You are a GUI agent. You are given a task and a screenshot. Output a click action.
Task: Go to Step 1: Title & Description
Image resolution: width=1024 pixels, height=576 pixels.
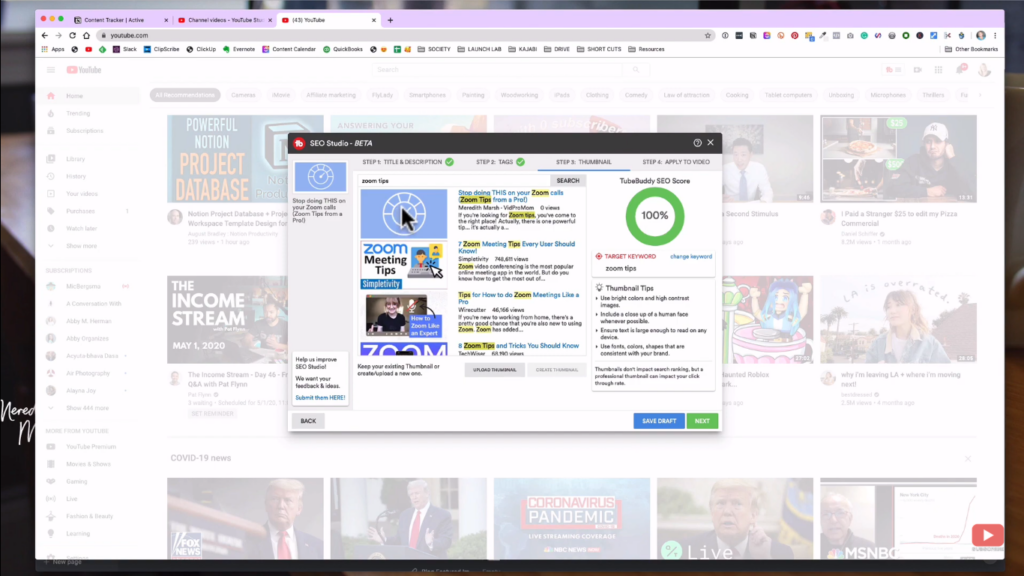click(408, 162)
